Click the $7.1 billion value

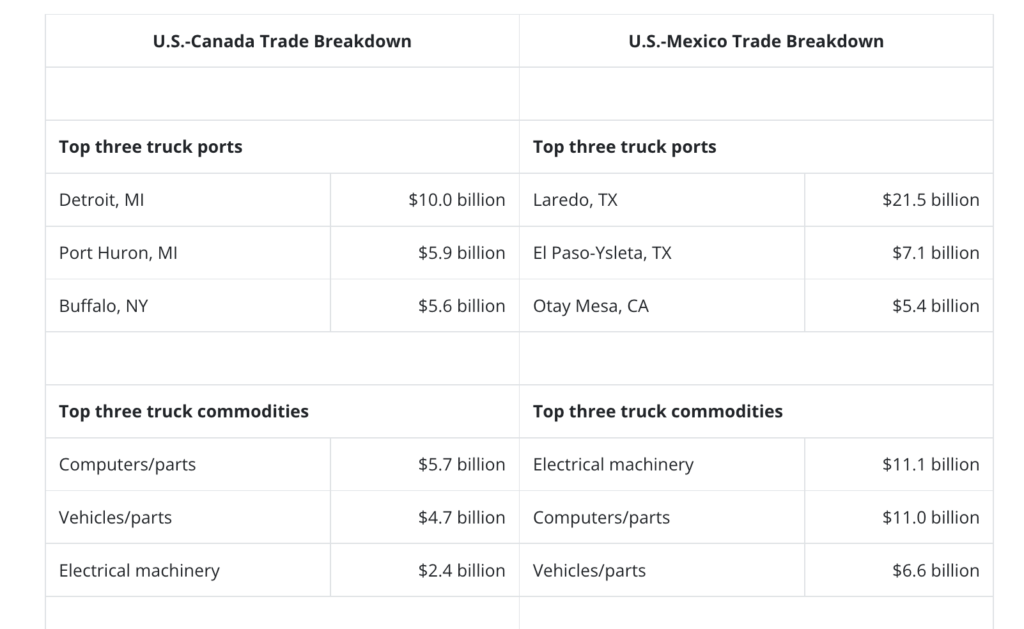pos(935,253)
